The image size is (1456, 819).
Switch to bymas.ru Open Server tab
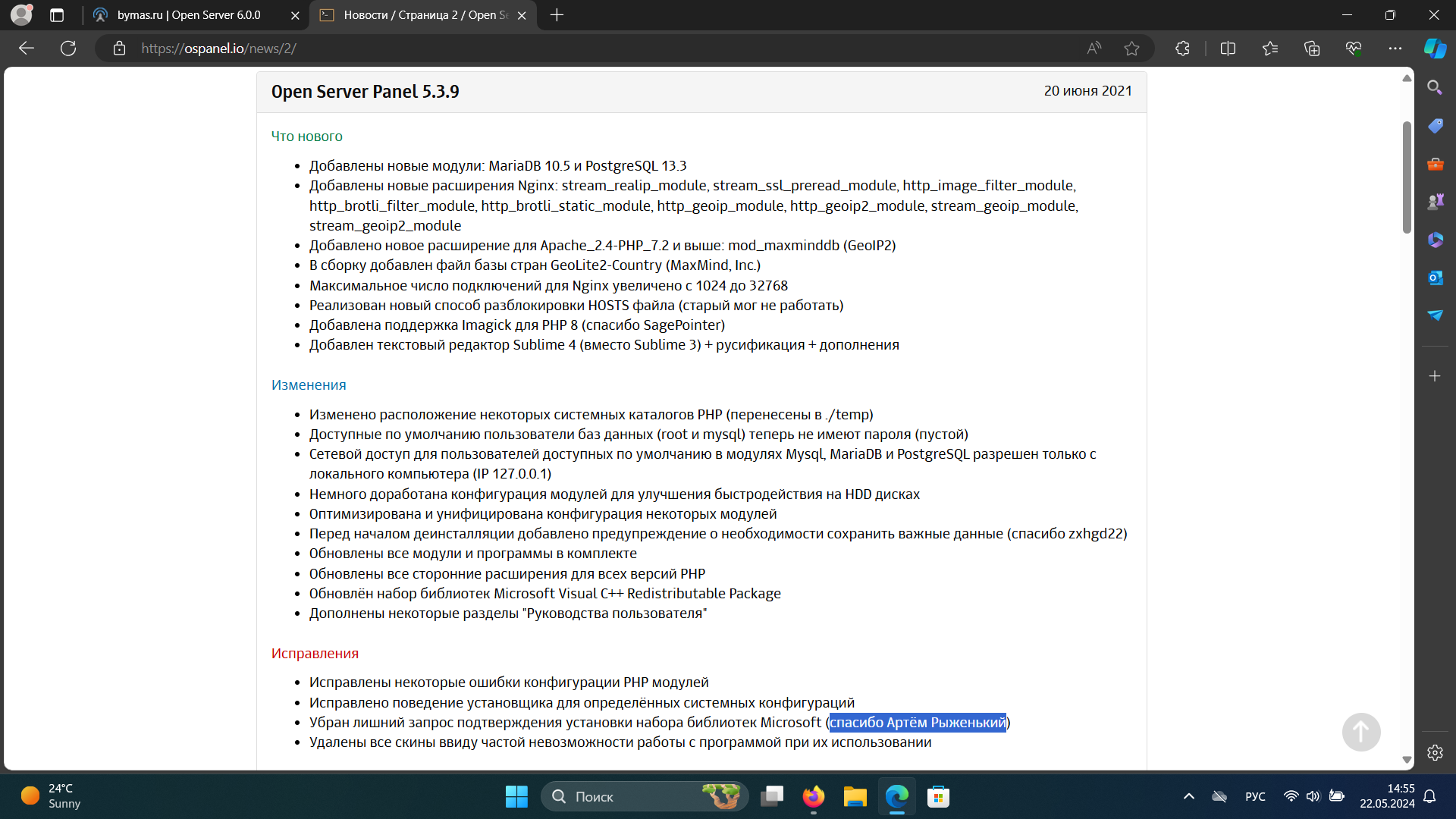(190, 15)
